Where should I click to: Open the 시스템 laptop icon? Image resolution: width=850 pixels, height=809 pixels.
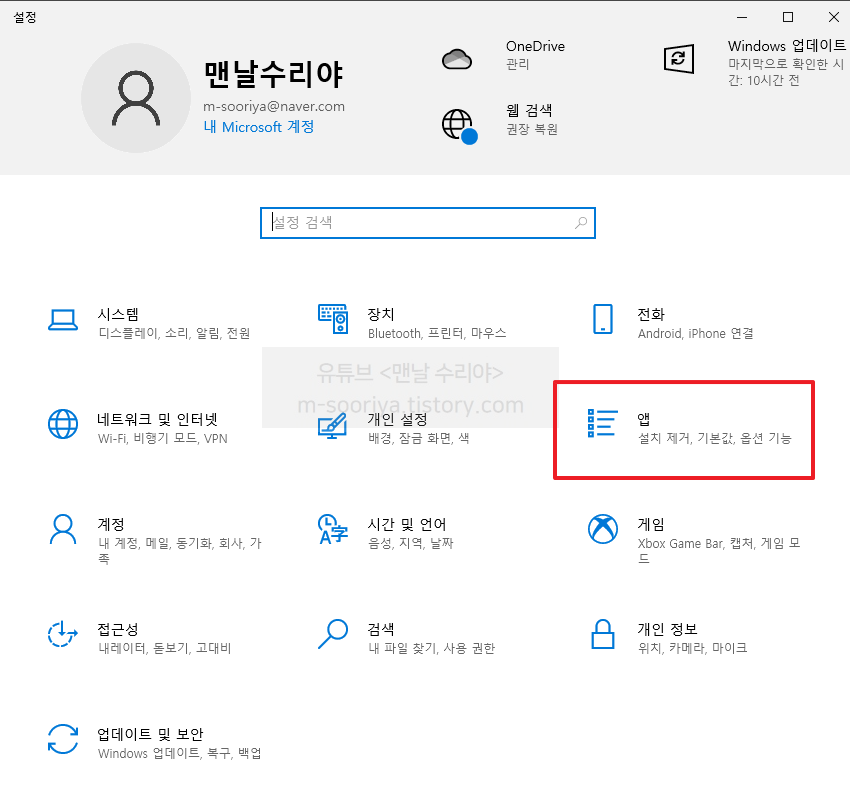pyautogui.click(x=63, y=319)
